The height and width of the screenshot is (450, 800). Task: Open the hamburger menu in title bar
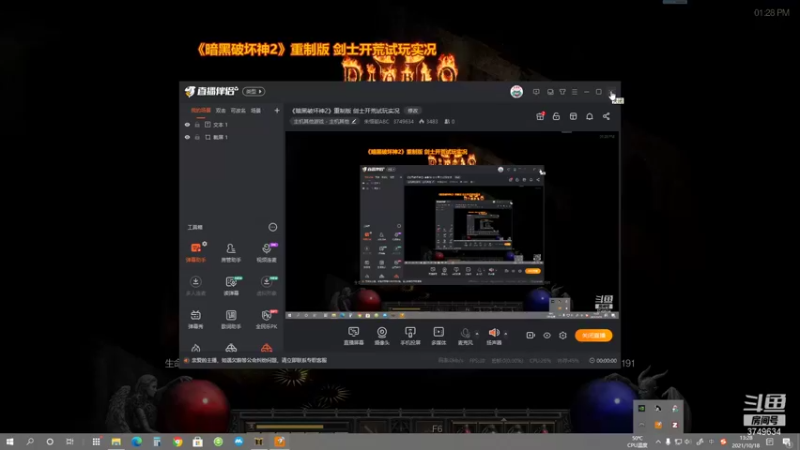[x=574, y=92]
